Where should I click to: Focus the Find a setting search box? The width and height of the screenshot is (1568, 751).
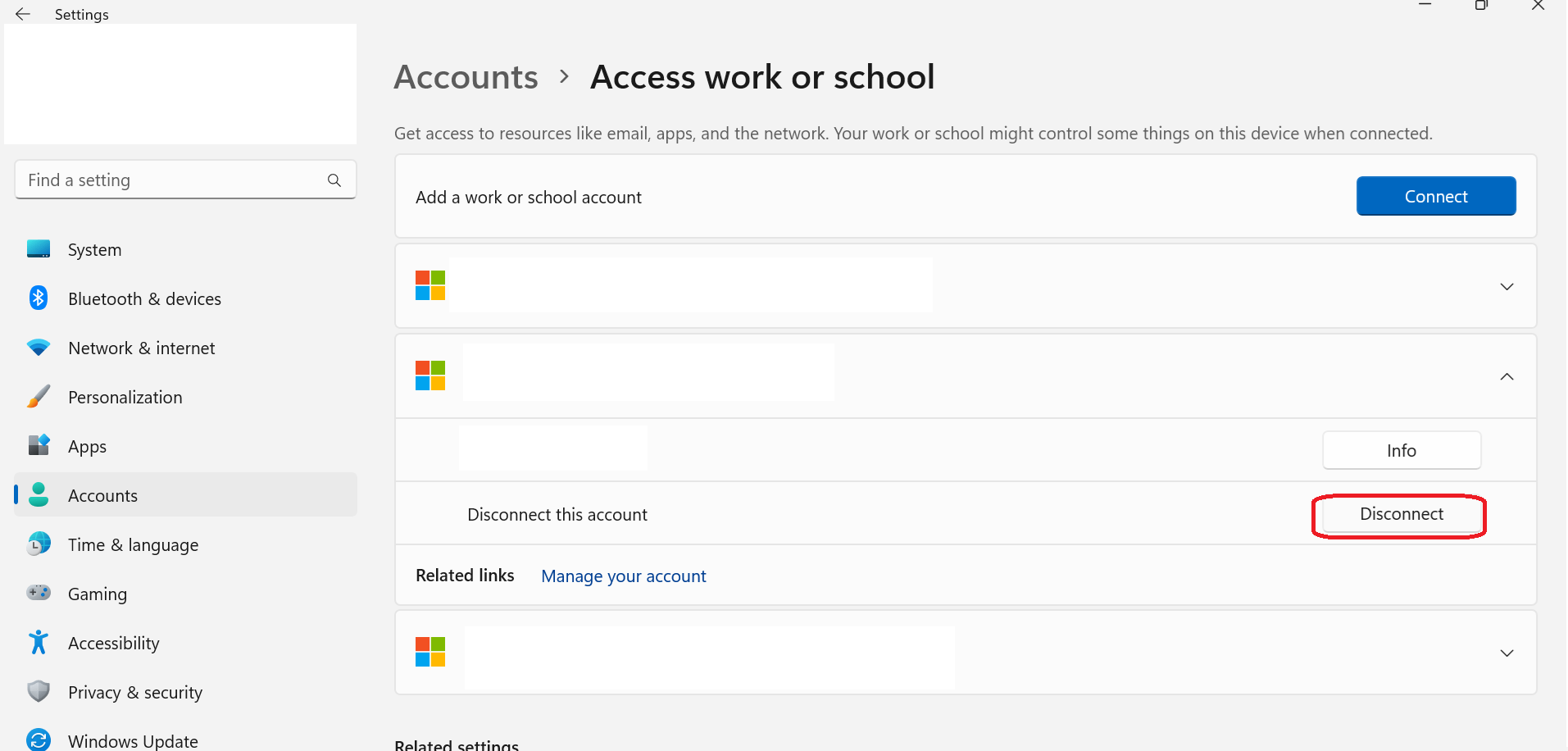(172, 180)
